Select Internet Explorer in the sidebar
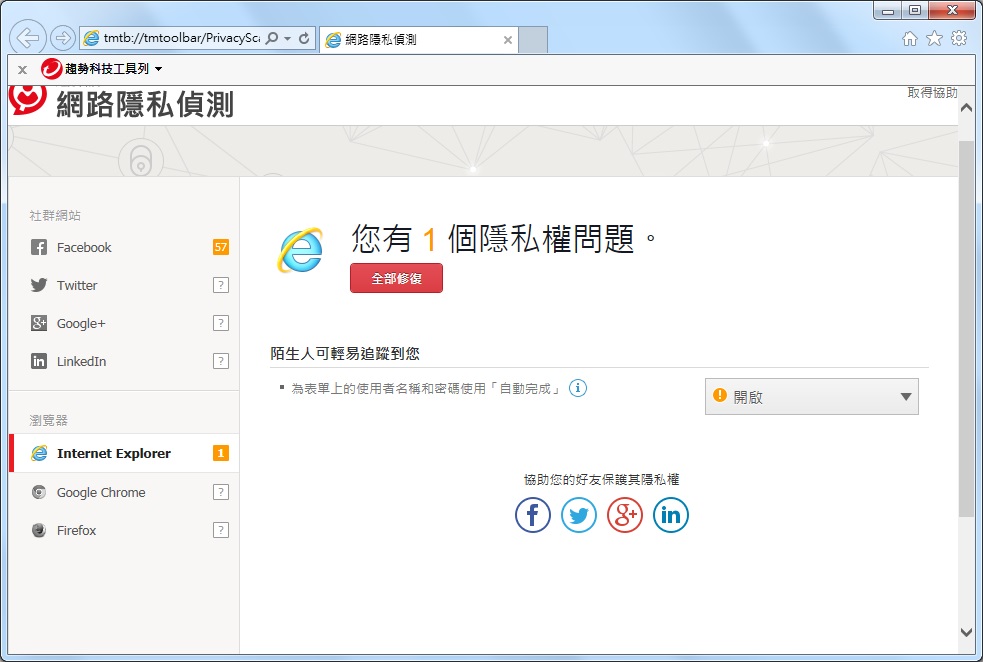 pos(124,453)
